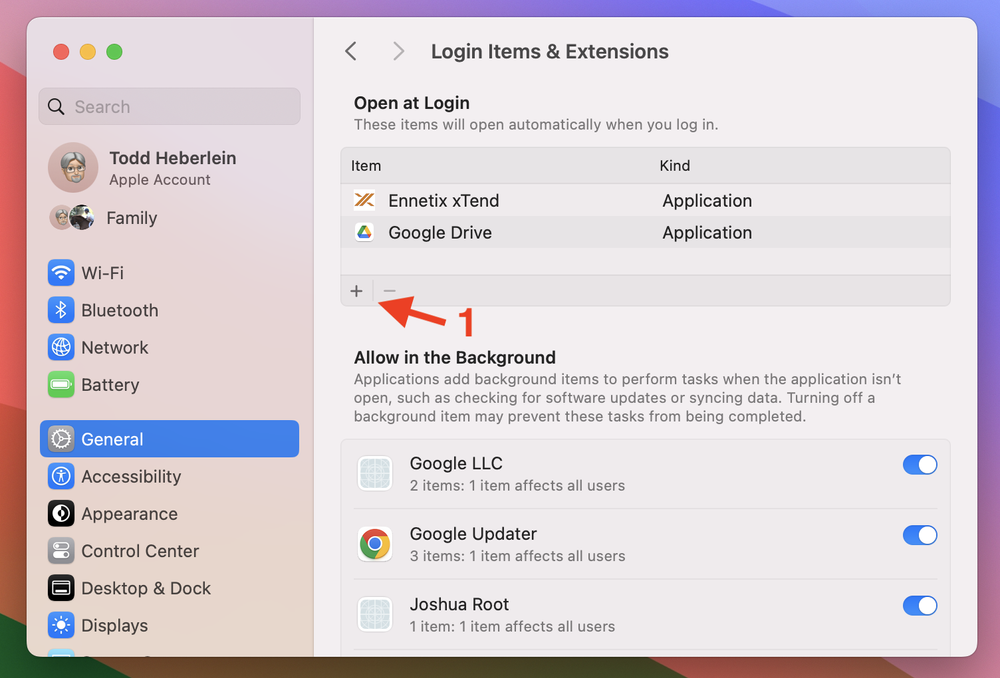Click the Desktop & Dock icon

(61, 588)
